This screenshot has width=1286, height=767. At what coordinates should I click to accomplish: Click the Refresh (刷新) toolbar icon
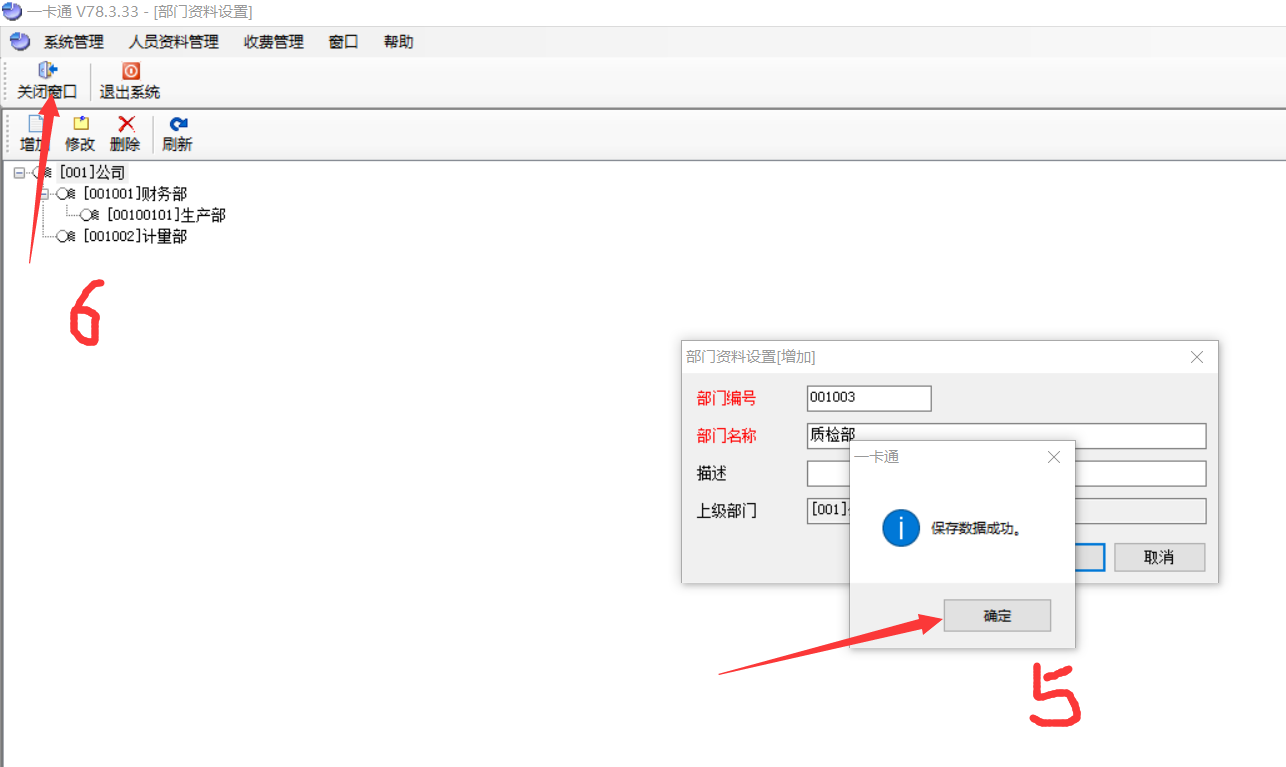(177, 124)
